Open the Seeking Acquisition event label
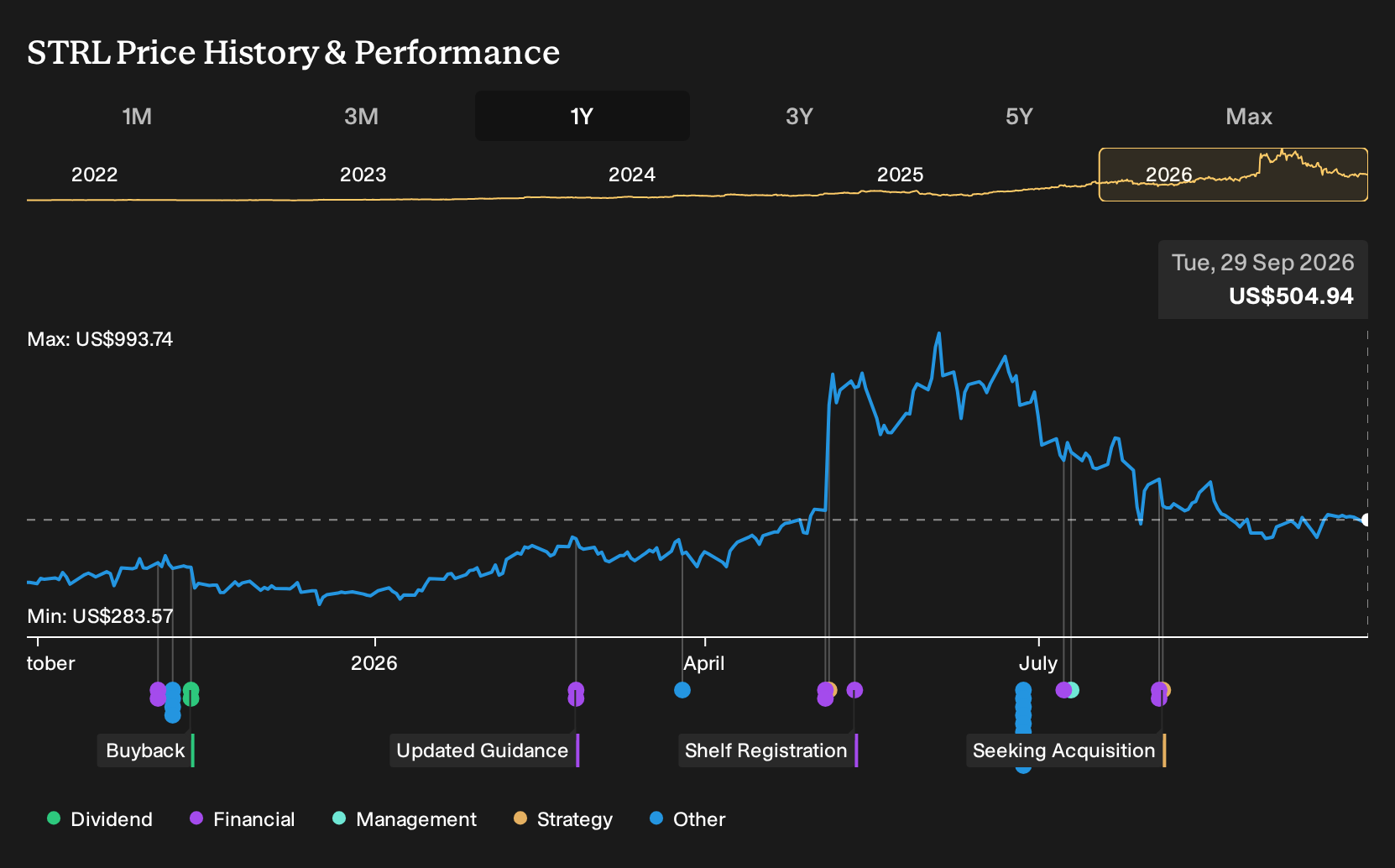Viewport: 1395px width, 868px height. (1066, 750)
